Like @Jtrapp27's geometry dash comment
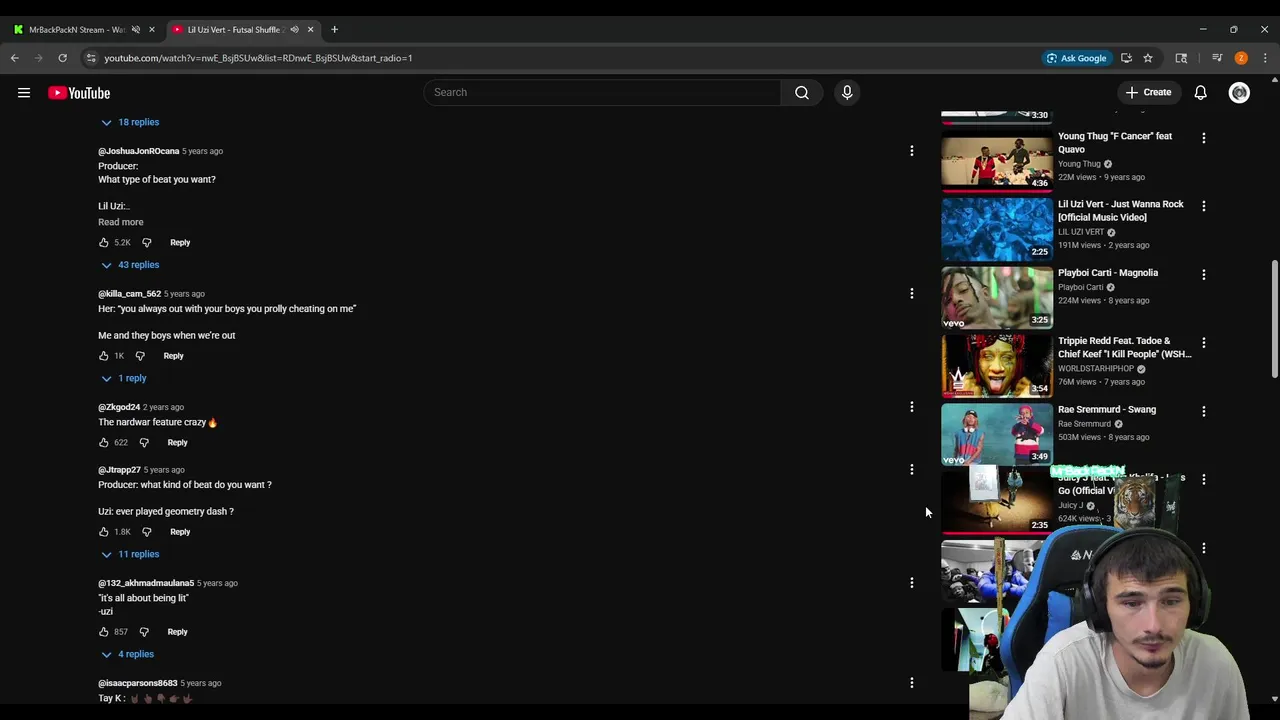1280x720 pixels. coord(103,532)
